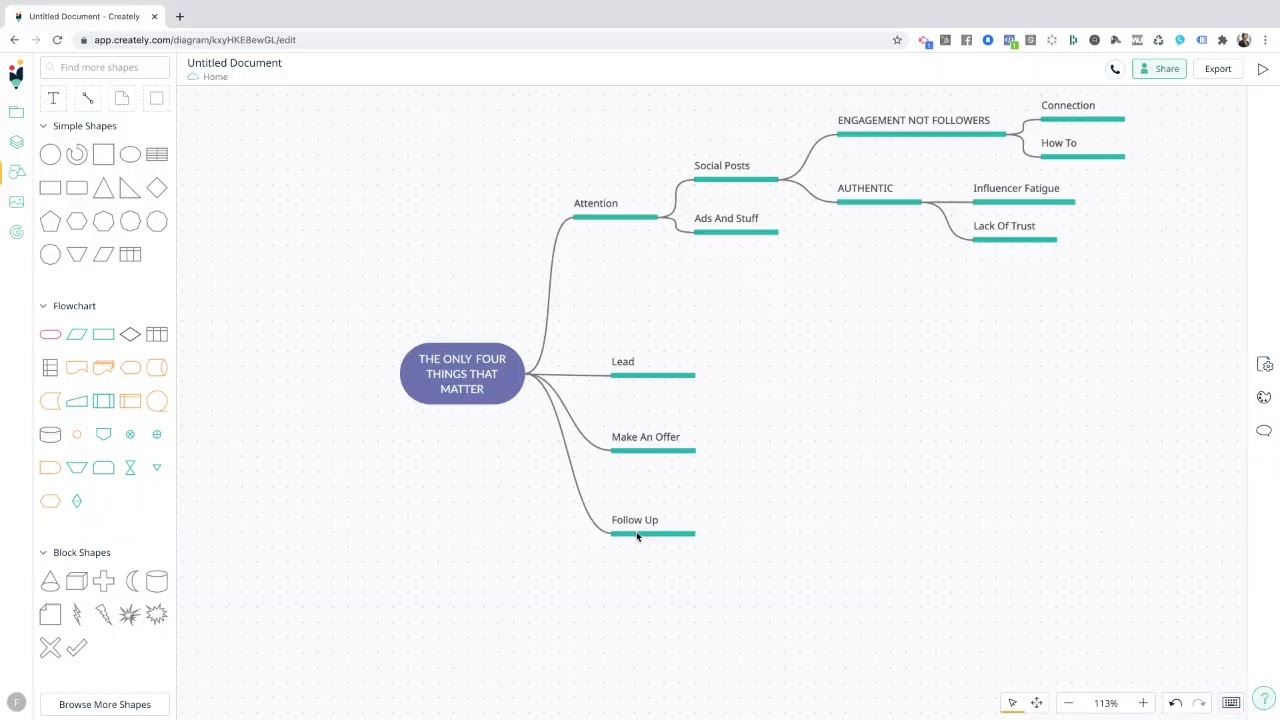Collapse the Simple Shapes section
This screenshot has height=720, width=1280.
pyautogui.click(x=43, y=126)
